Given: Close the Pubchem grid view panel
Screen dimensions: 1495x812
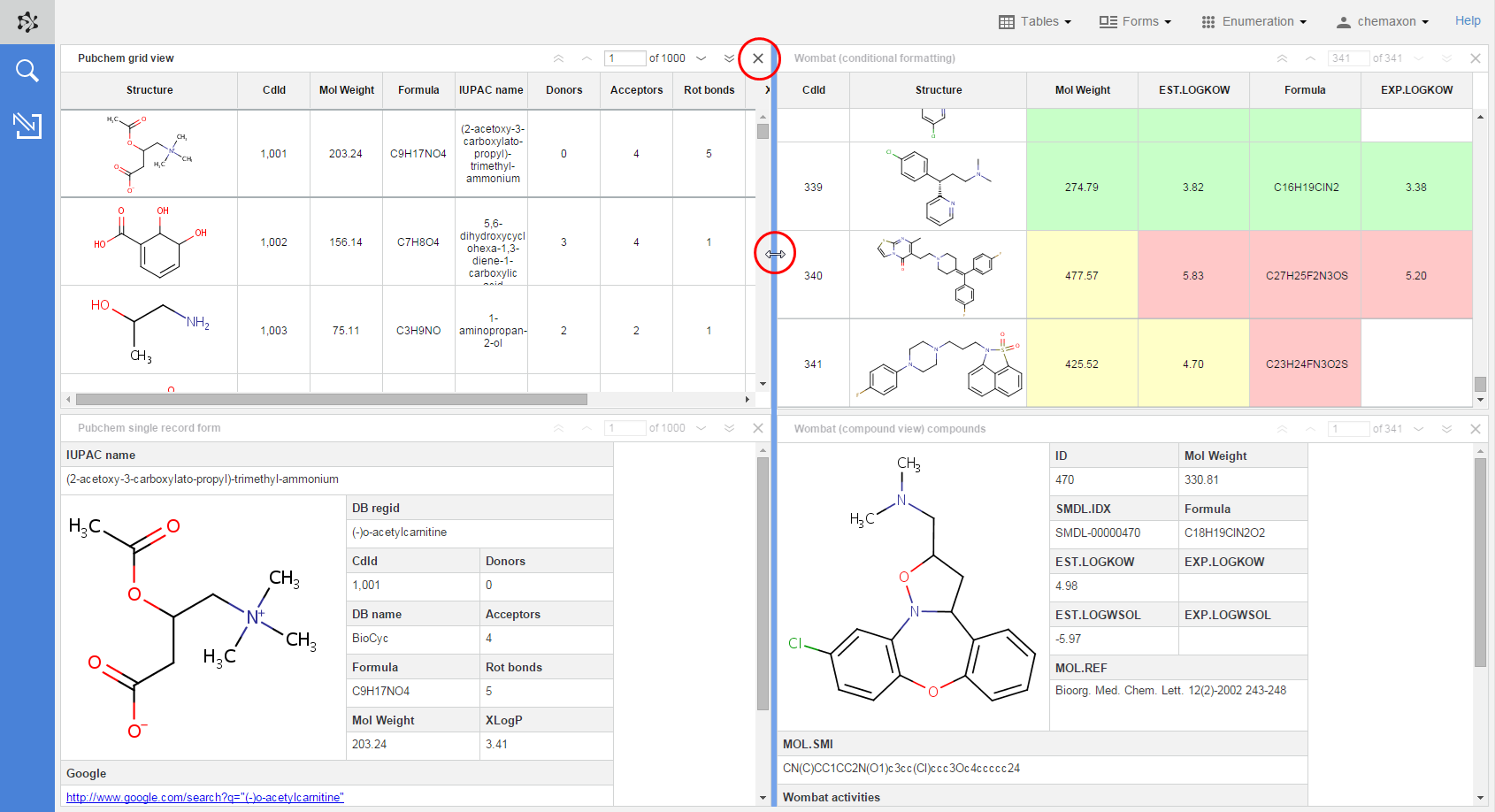Looking at the screenshot, I should tap(758, 58).
